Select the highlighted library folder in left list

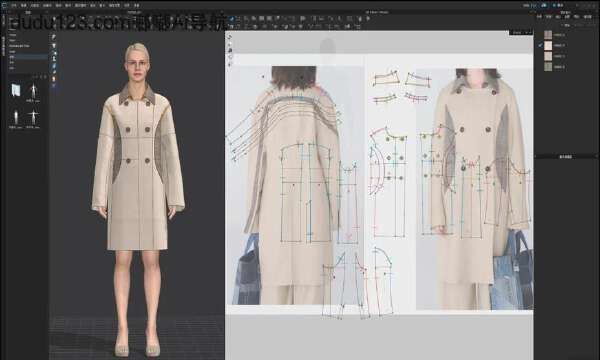(28, 57)
